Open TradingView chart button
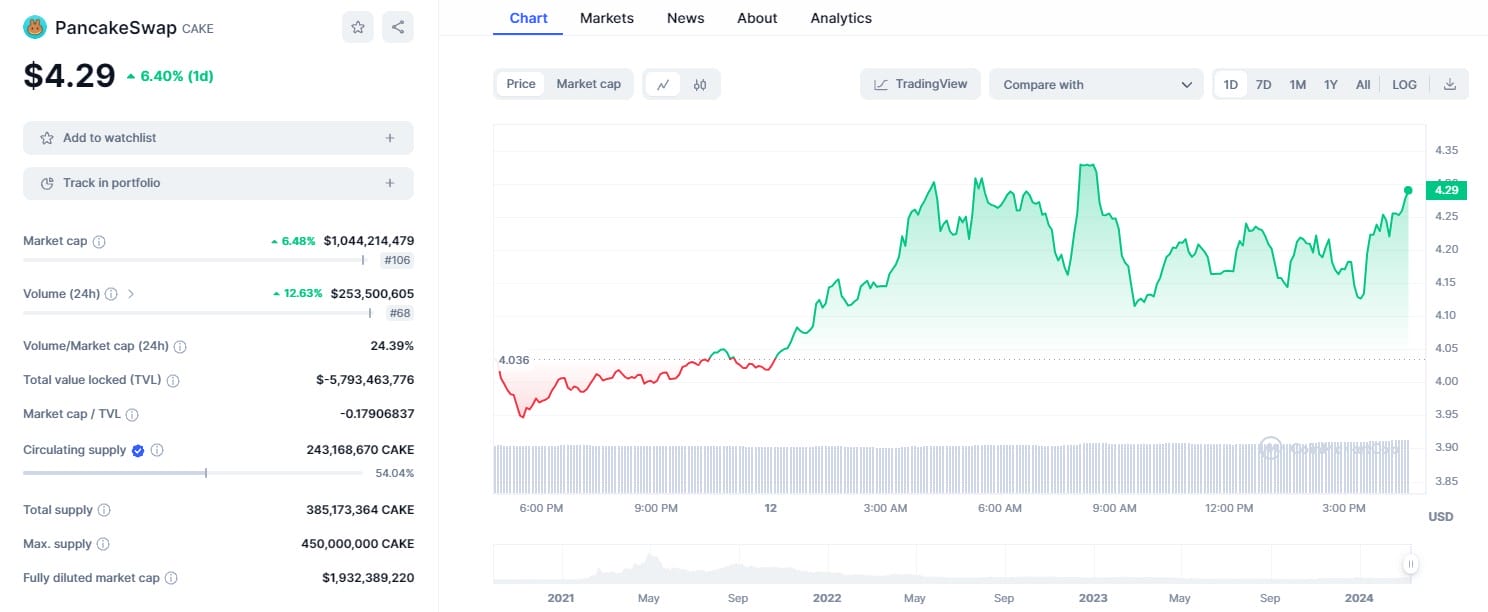The height and width of the screenshot is (612, 1488). point(920,84)
